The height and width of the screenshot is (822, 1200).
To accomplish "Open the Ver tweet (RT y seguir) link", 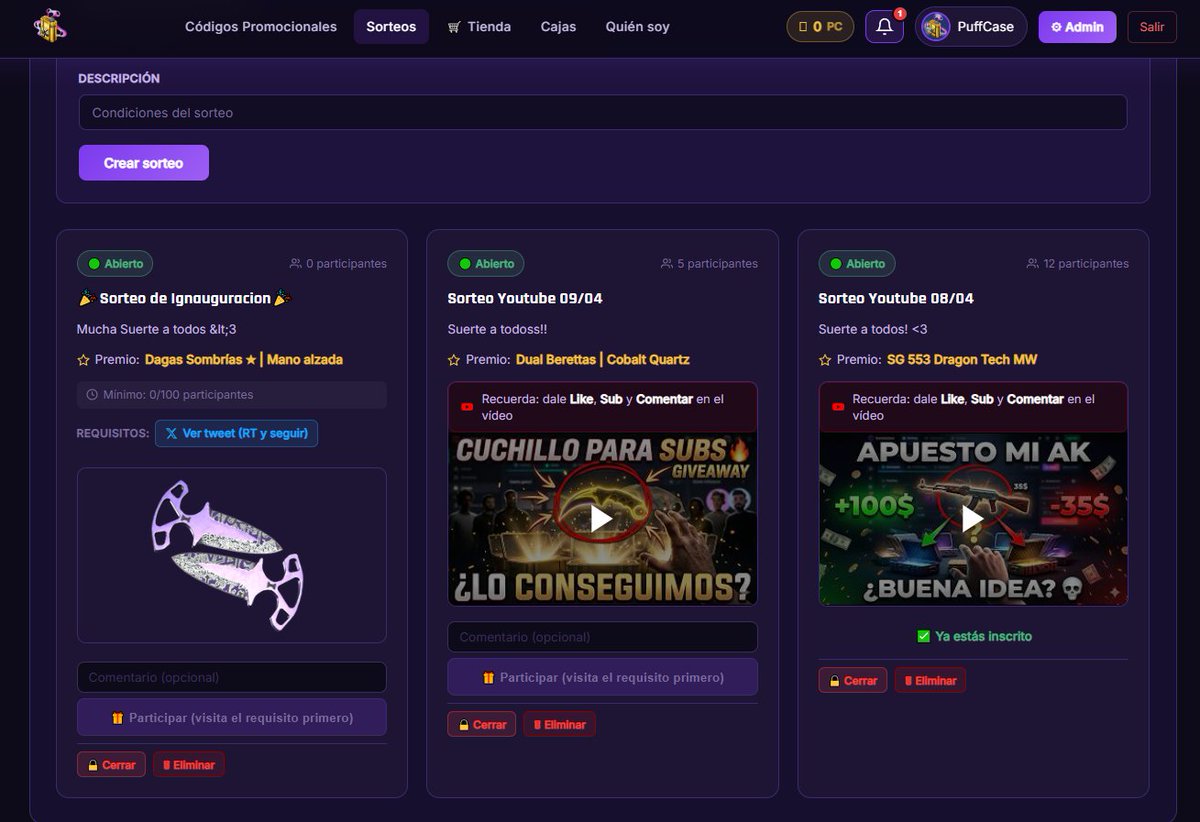I will pos(236,433).
